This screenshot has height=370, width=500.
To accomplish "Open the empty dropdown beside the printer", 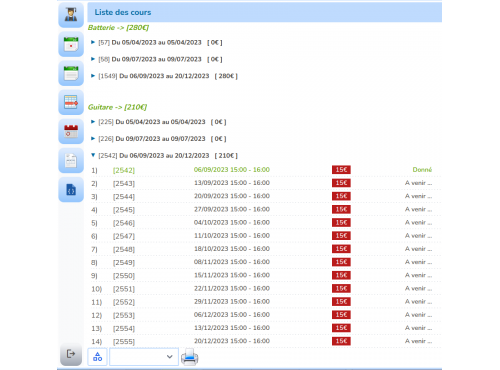I will [x=144, y=357].
